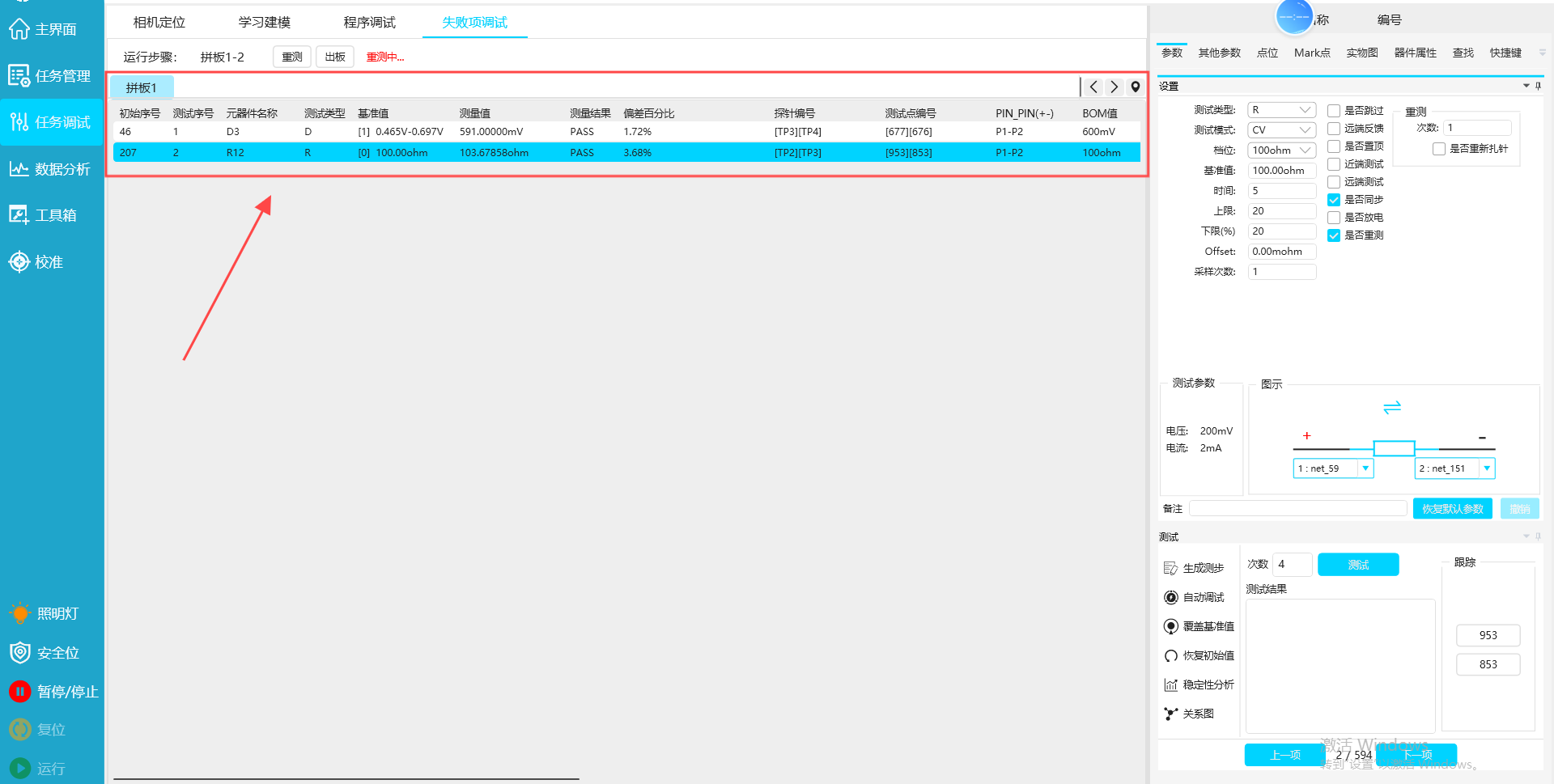Image resolution: width=1554 pixels, height=784 pixels.
Task: Click the 出板 button
Action: [334, 57]
